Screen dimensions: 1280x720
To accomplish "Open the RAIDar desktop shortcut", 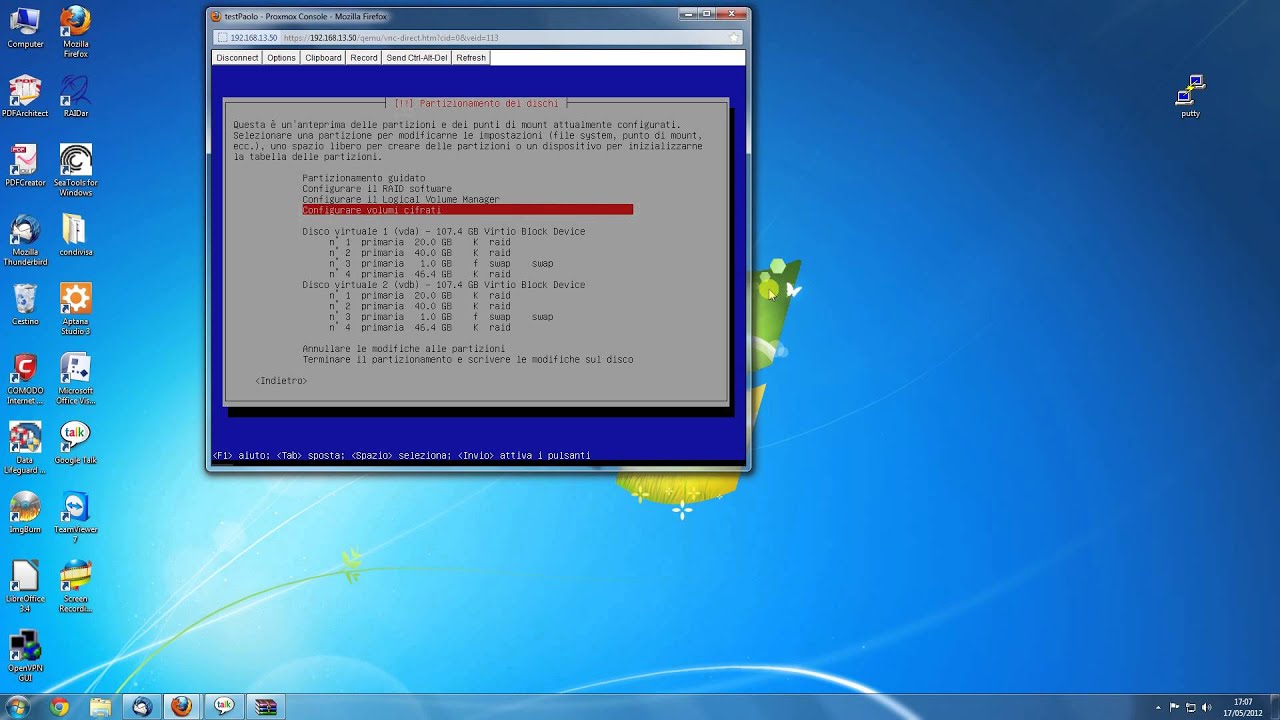I will [76, 96].
